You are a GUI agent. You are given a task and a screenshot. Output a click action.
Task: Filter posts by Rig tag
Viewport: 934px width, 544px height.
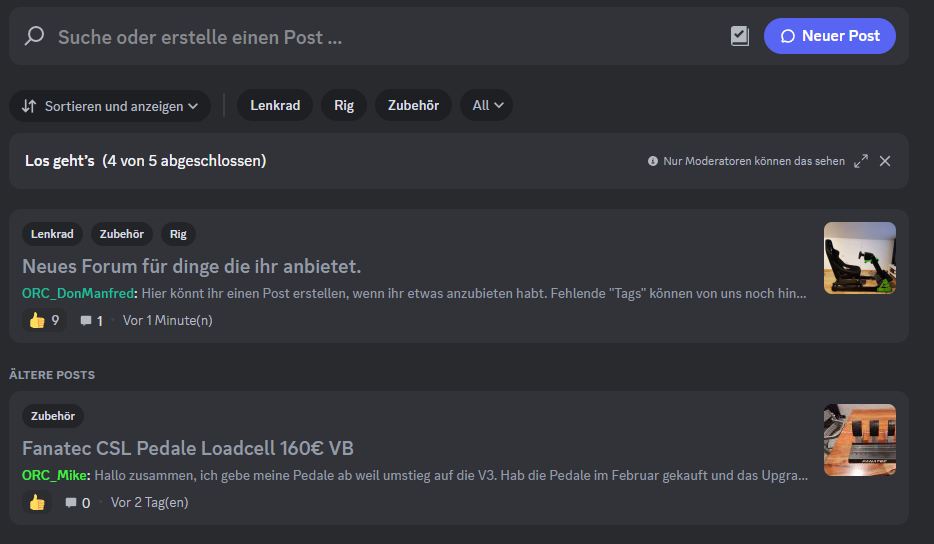pos(344,106)
